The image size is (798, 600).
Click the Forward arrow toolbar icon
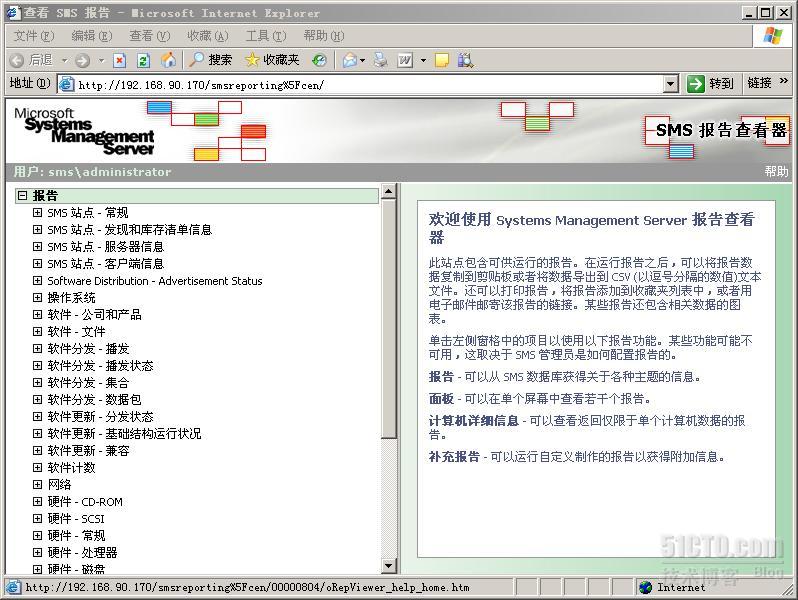click(82, 61)
